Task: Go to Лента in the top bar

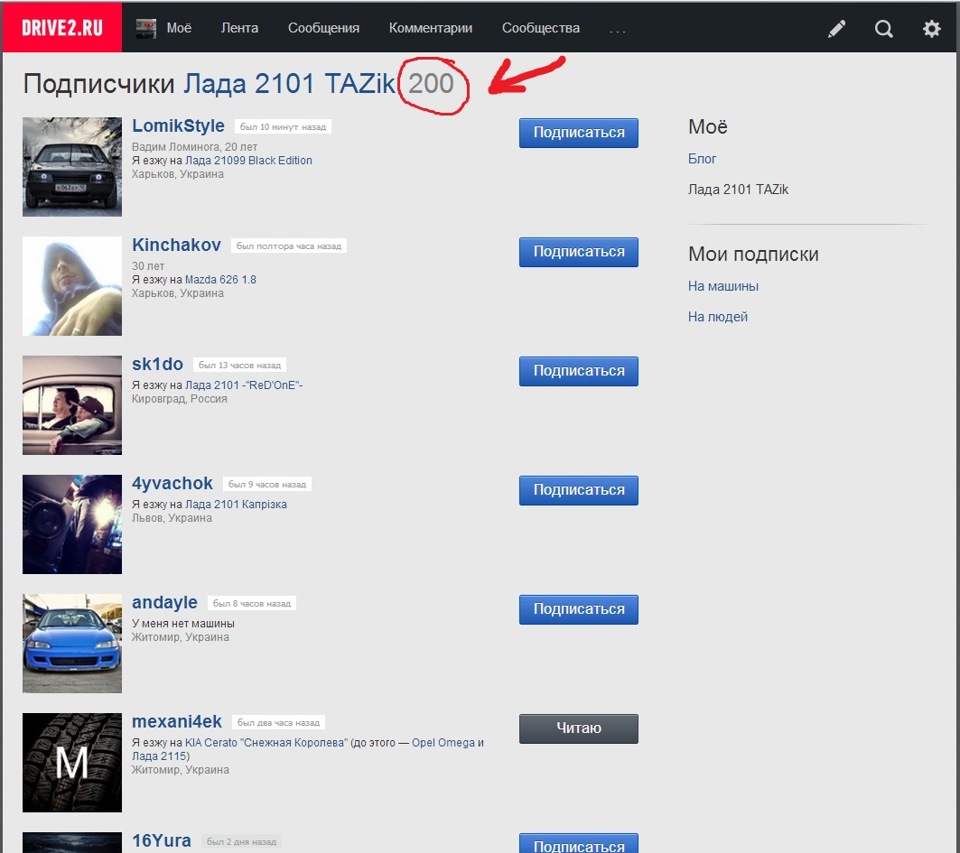Action: click(239, 28)
